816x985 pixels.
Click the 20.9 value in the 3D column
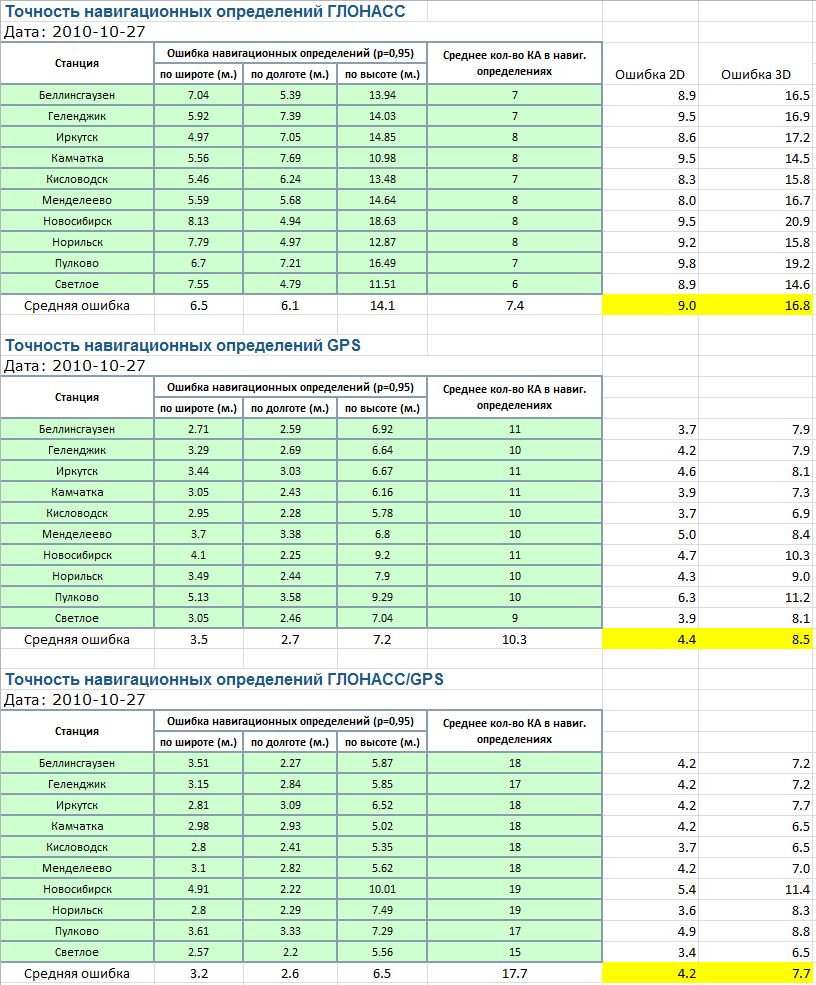[796, 221]
